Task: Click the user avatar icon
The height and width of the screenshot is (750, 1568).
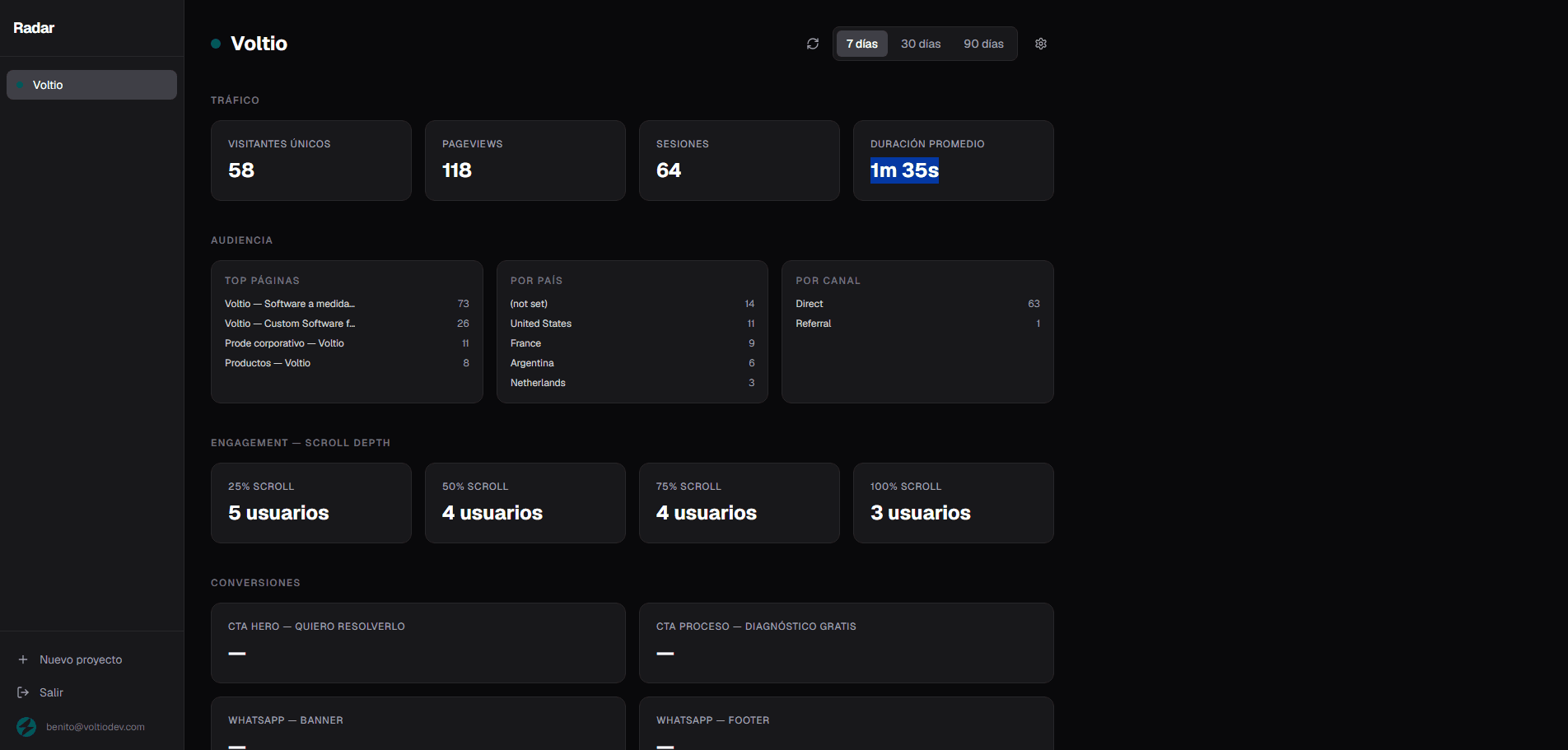Action: click(26, 727)
